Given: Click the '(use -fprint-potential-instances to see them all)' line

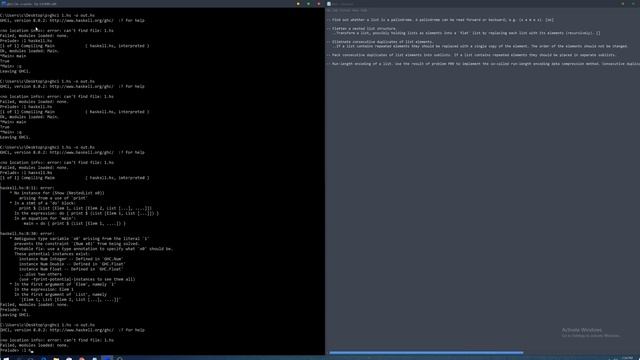Looking at the screenshot, I should tap(77, 279).
